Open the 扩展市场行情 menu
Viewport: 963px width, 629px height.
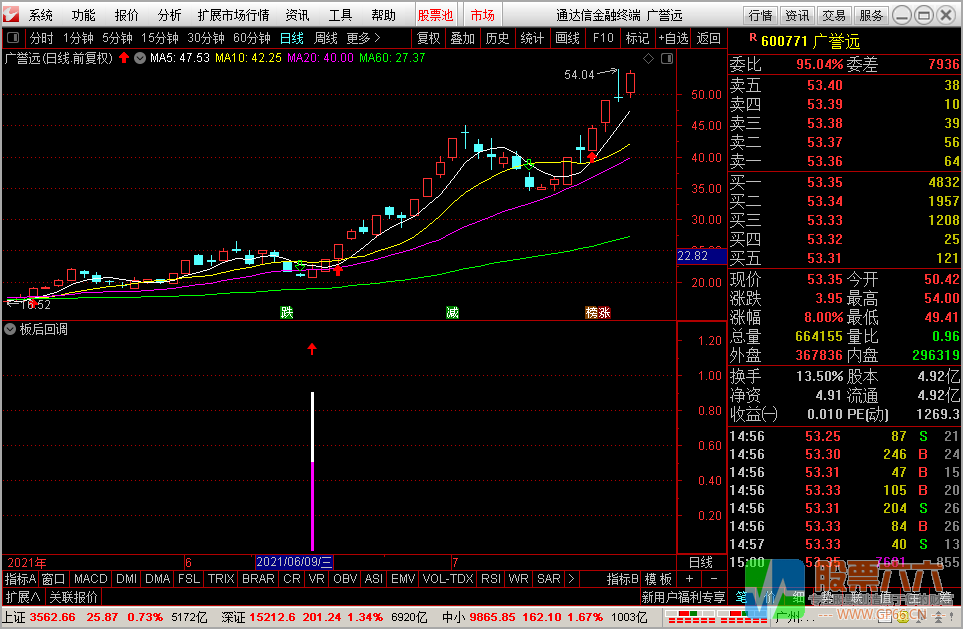pos(233,15)
